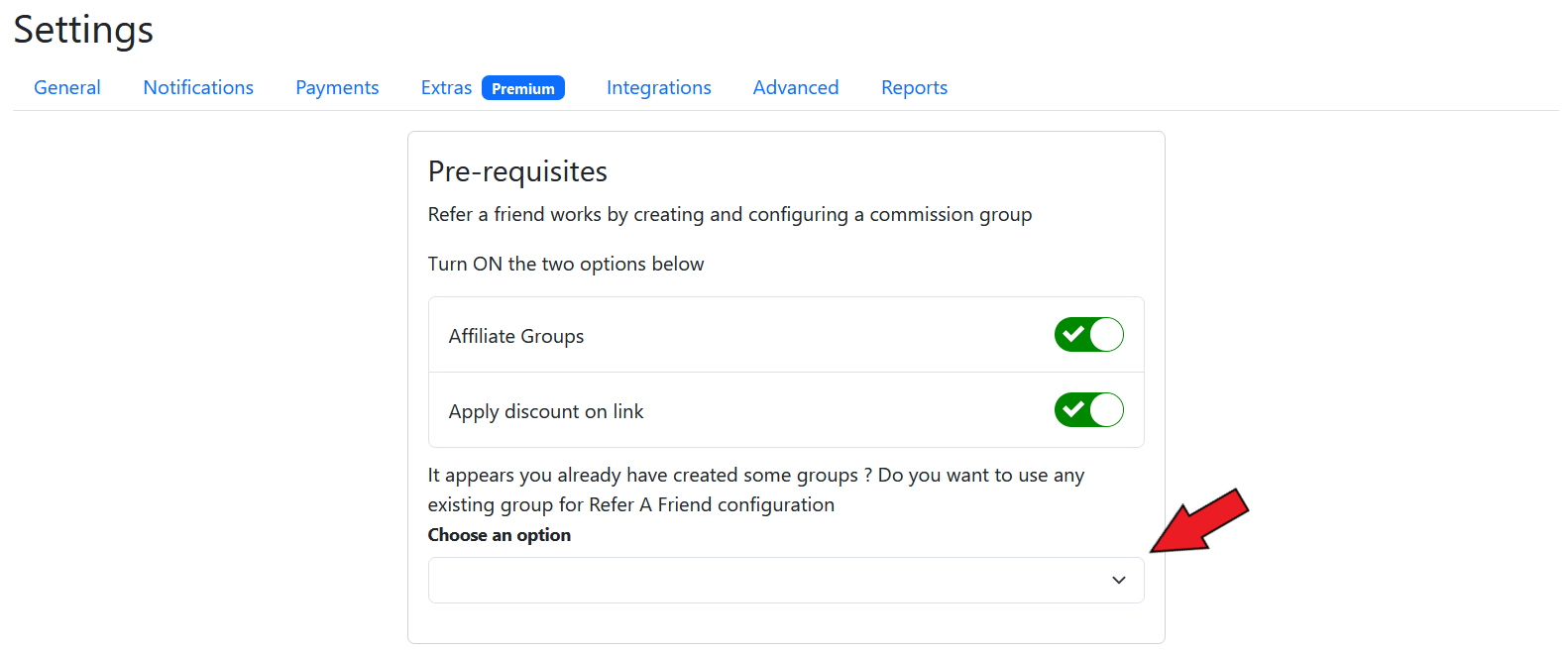
Task: Switch to the Notifications tab
Action: [x=198, y=87]
